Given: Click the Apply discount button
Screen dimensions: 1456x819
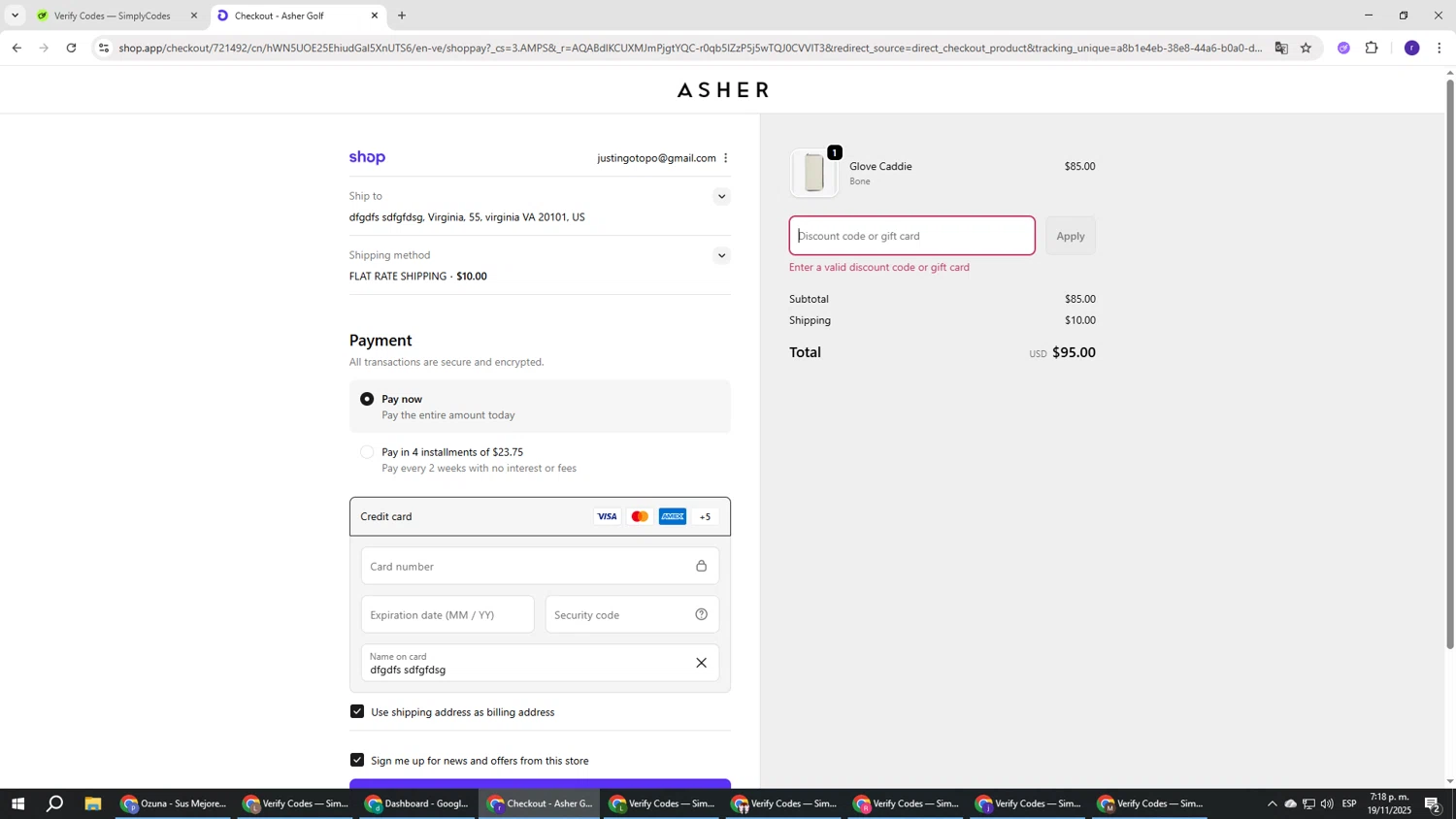Looking at the screenshot, I should click(x=1071, y=236).
